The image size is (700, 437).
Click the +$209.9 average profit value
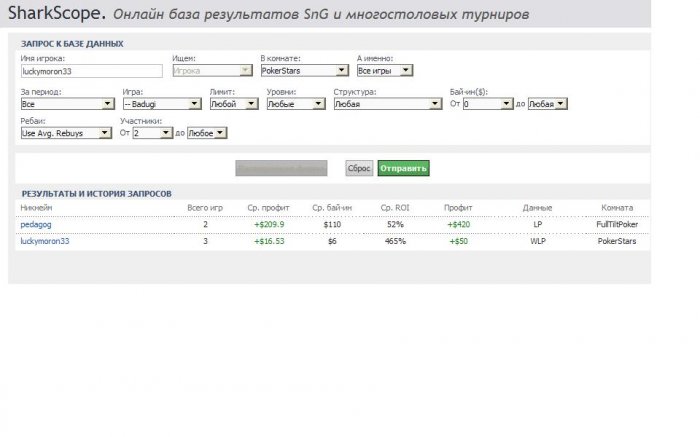269,225
